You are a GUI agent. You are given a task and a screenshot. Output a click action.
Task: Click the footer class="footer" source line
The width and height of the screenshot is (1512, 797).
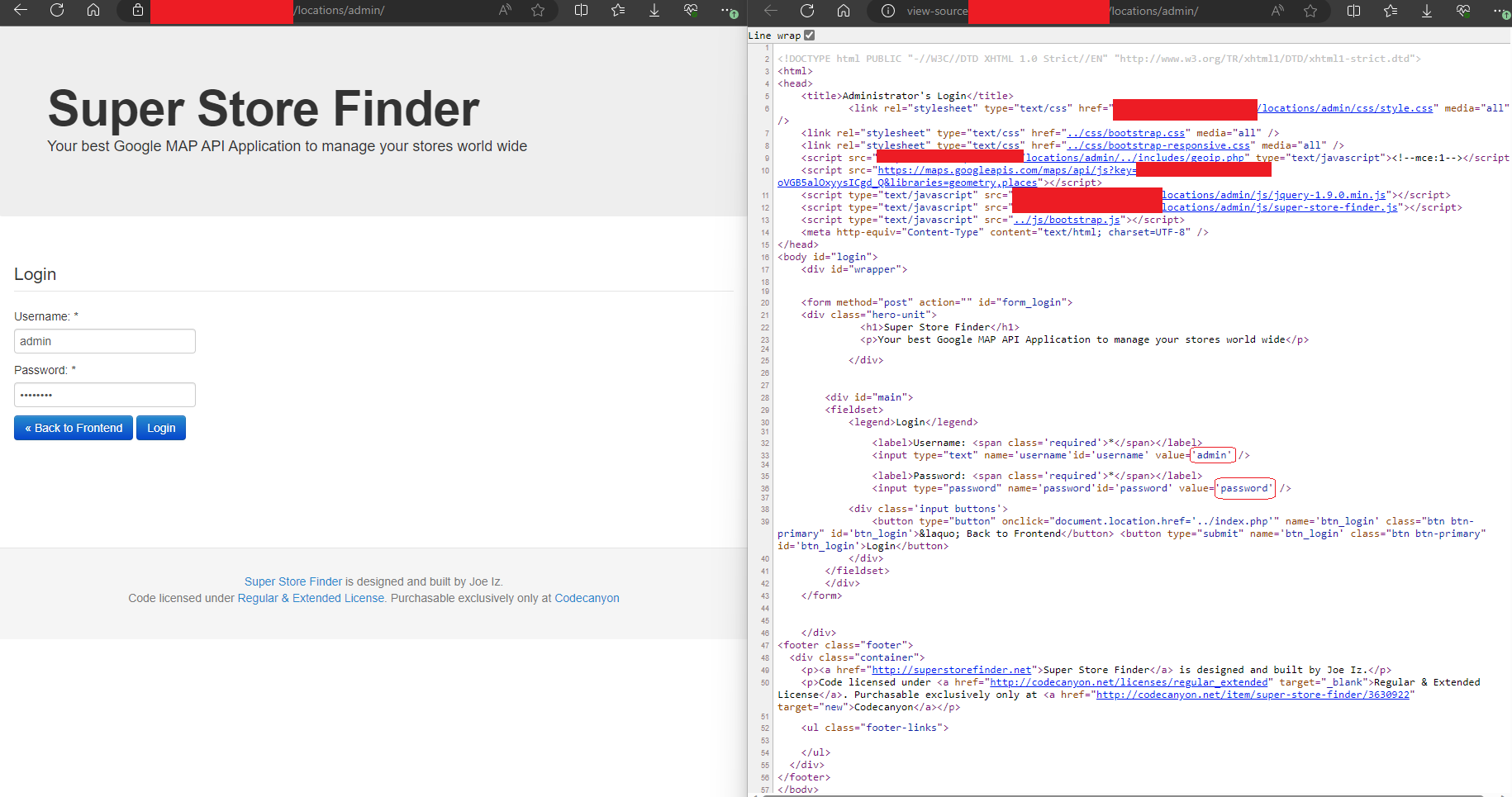845,645
